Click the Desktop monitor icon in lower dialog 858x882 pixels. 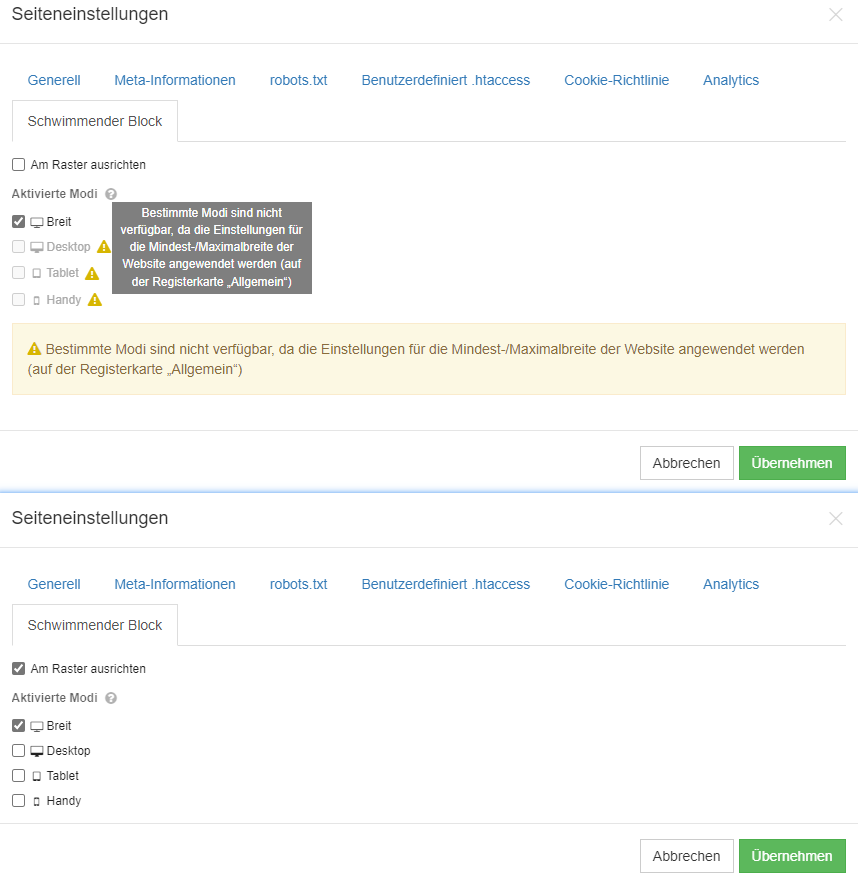[x=37, y=751]
